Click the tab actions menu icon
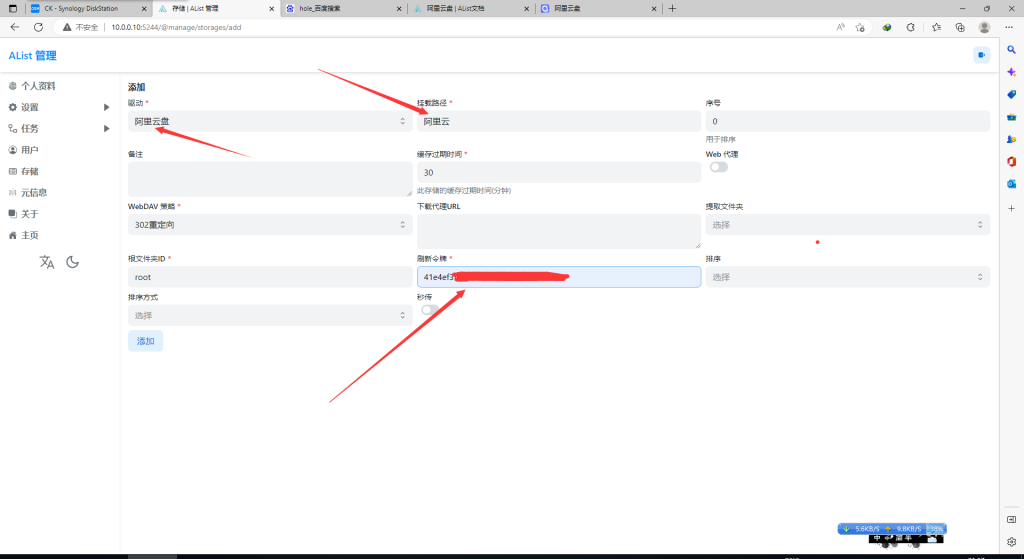The height and width of the screenshot is (559, 1024). (x=12, y=8)
